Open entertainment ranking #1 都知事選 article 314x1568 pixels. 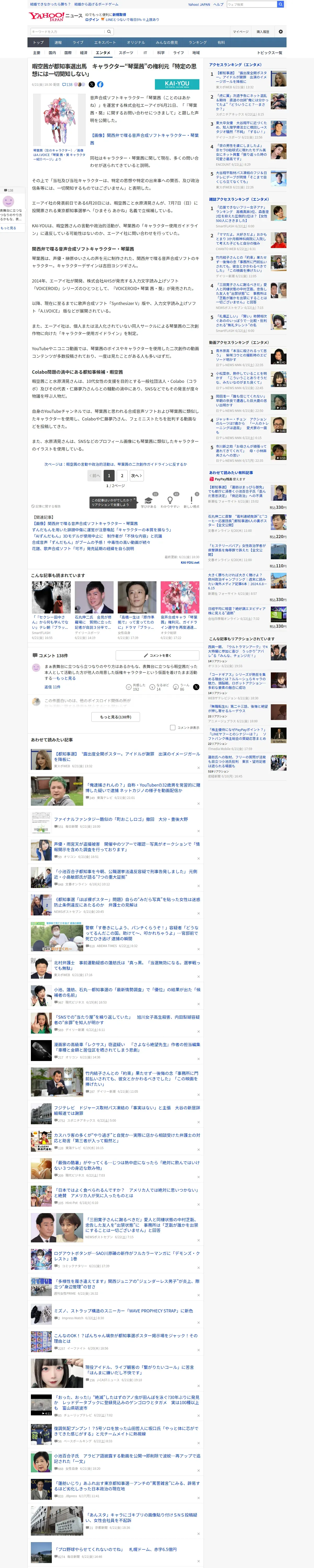[x=243, y=77]
